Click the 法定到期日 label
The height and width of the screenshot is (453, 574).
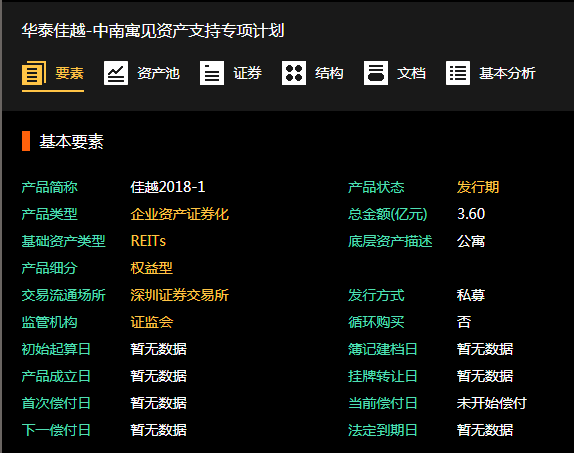(x=383, y=430)
